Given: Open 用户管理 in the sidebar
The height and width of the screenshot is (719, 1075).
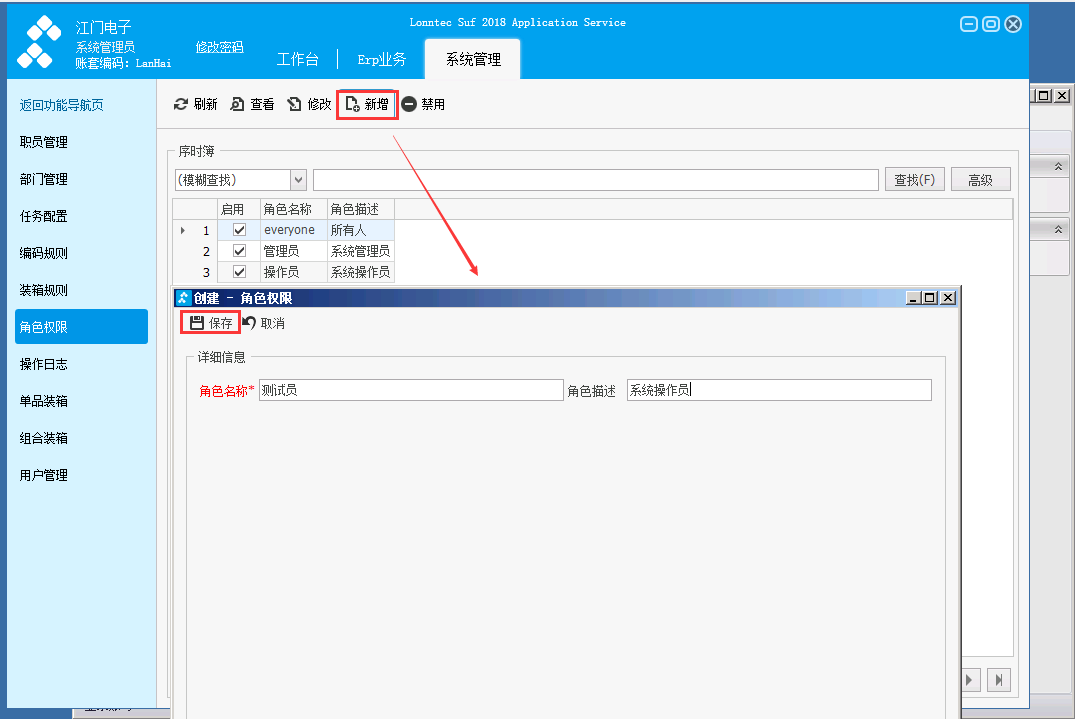Looking at the screenshot, I should (x=44, y=475).
